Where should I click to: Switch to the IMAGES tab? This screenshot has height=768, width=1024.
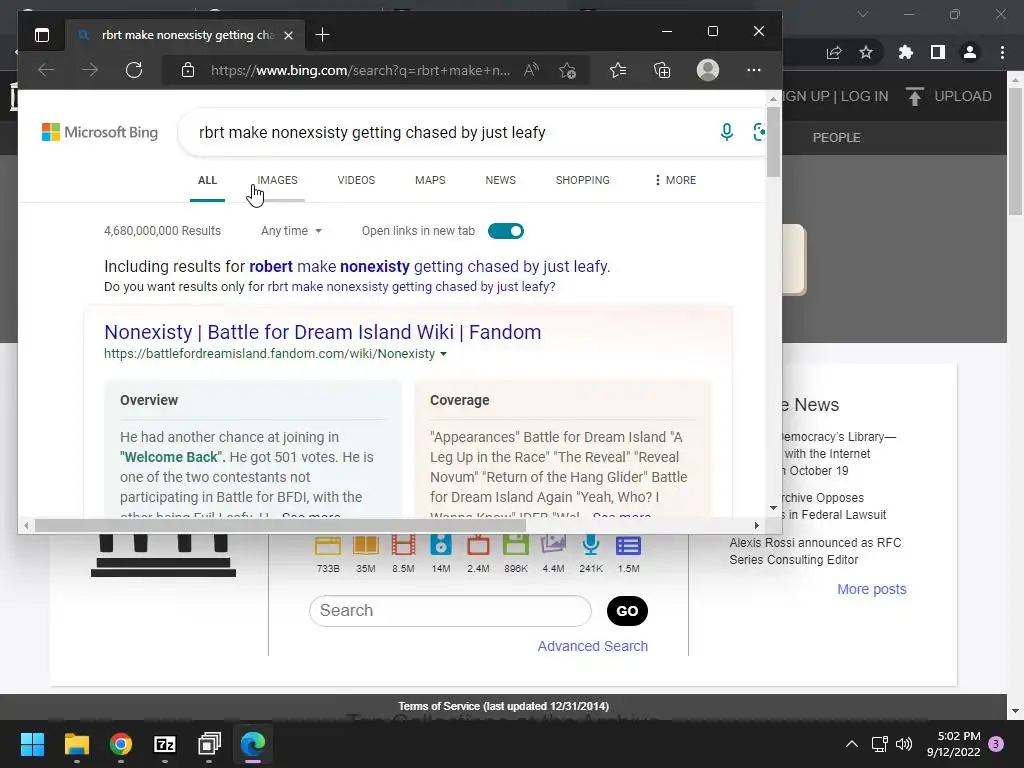(x=277, y=180)
